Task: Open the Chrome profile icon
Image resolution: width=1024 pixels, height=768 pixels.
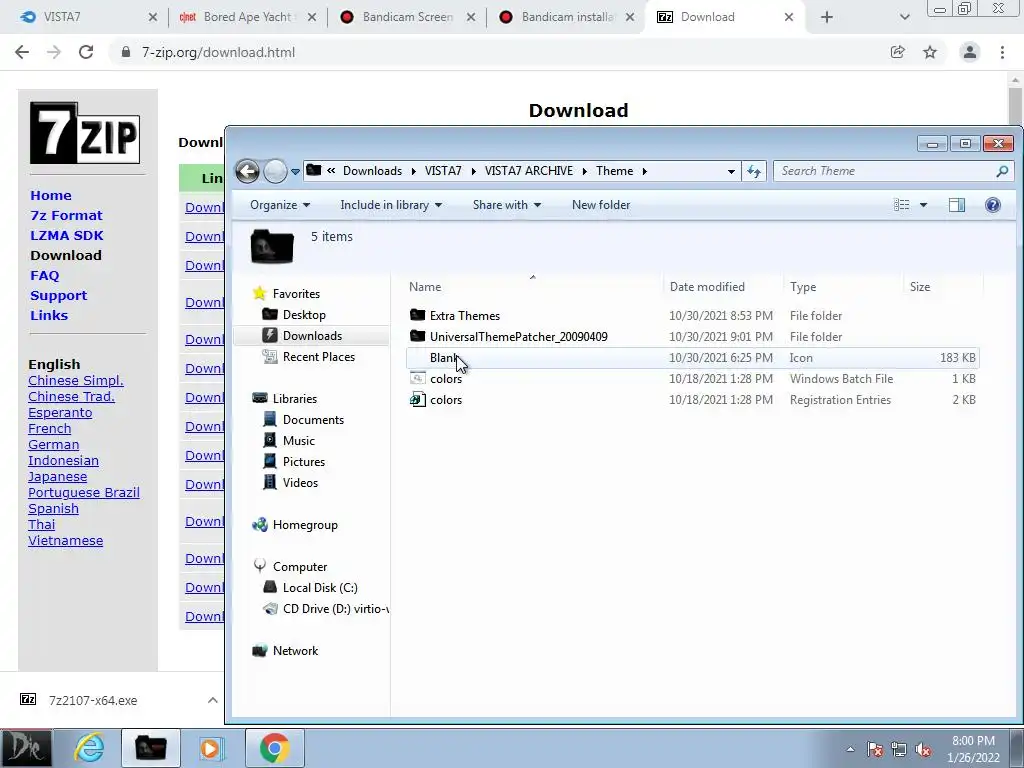Action: [970, 52]
